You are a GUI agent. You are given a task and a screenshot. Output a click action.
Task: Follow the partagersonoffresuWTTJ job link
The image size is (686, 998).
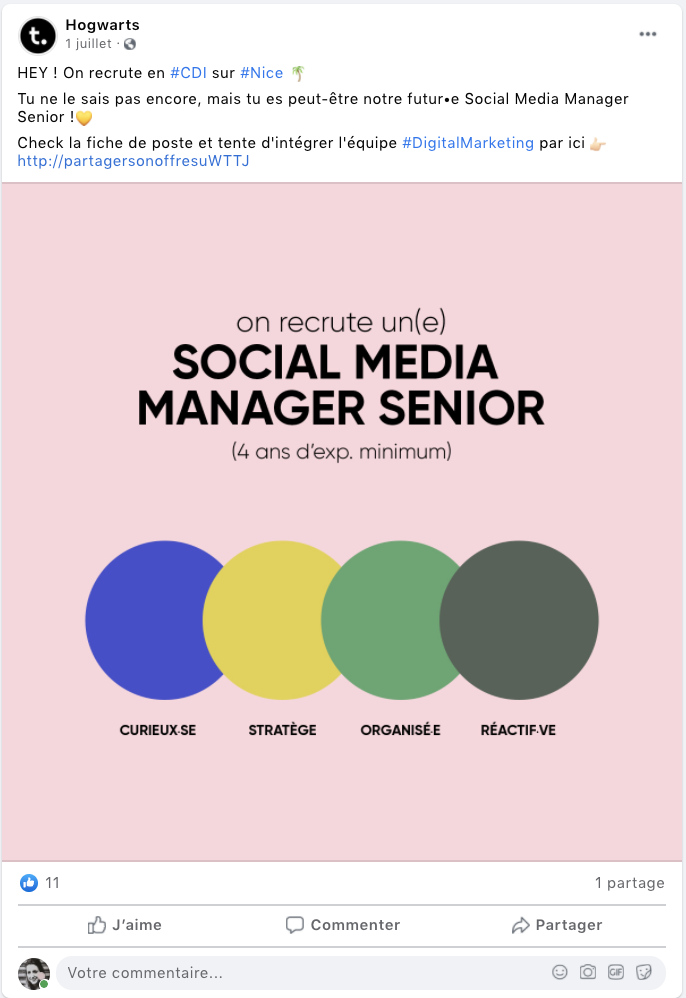(x=133, y=160)
